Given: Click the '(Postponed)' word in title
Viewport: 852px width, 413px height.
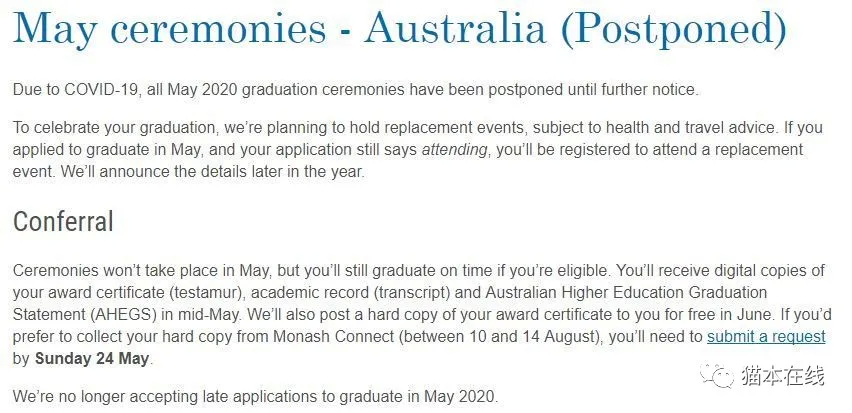Looking at the screenshot, I should pos(674,29).
